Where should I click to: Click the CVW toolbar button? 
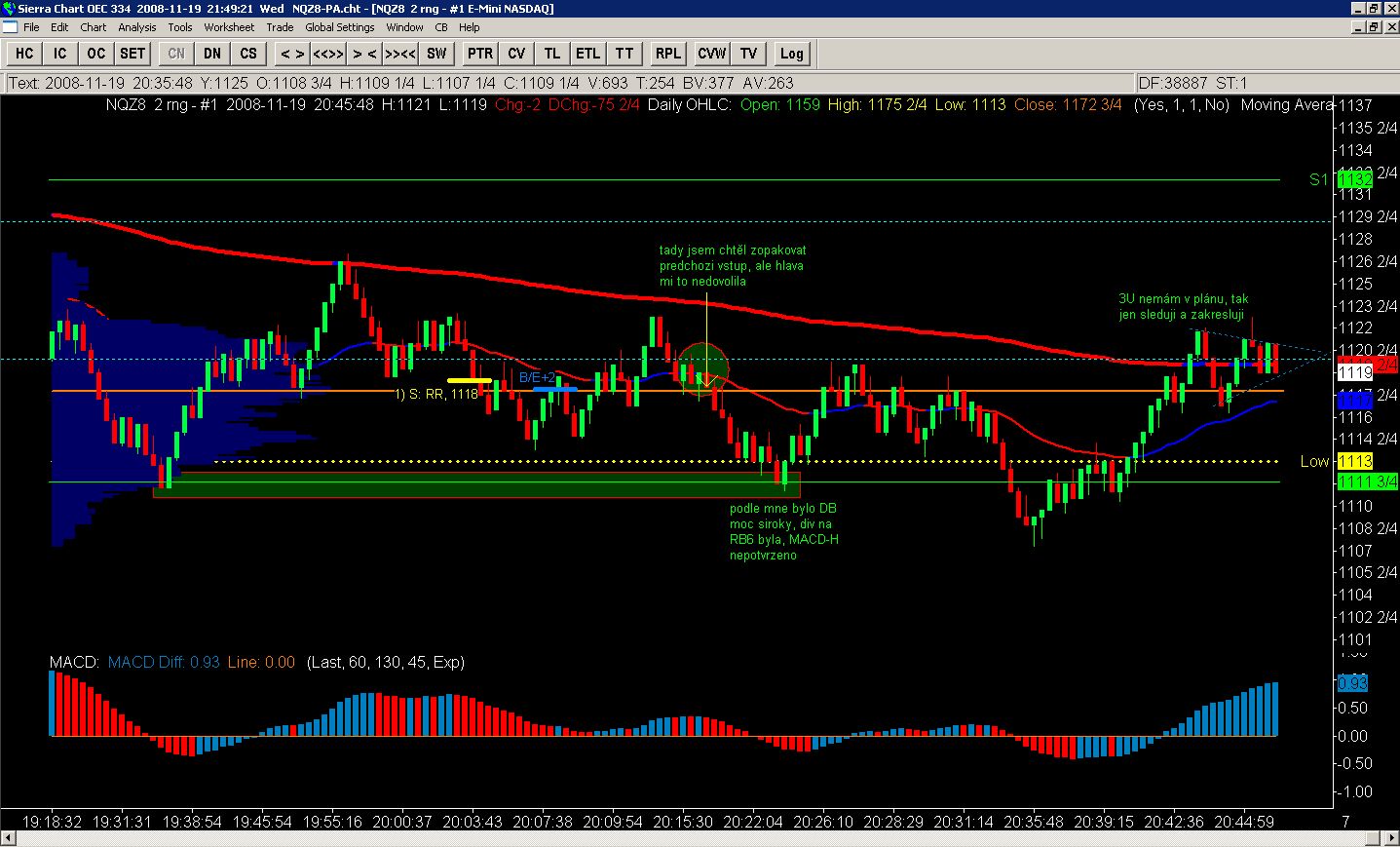pyautogui.click(x=712, y=54)
